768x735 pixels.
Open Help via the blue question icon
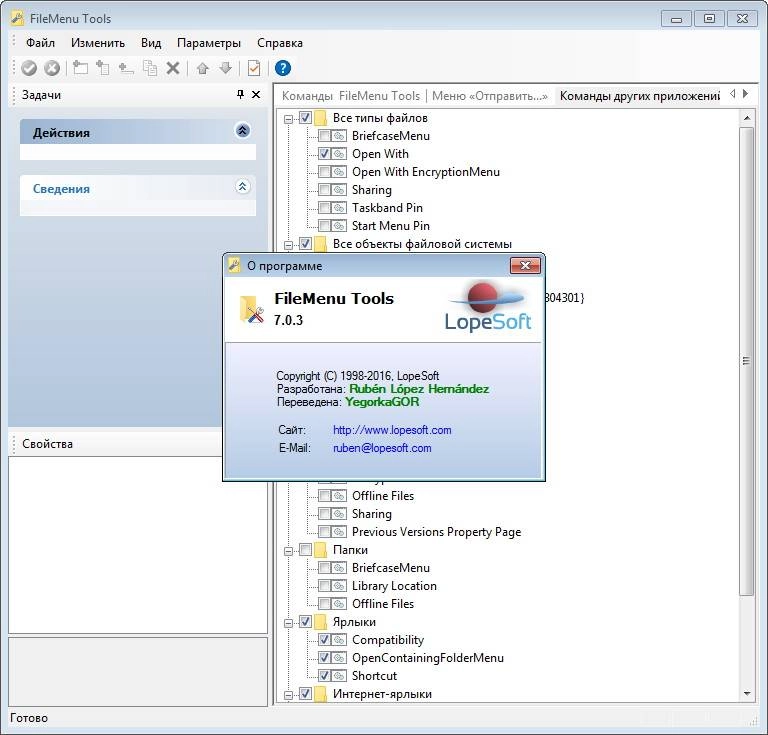click(x=283, y=68)
